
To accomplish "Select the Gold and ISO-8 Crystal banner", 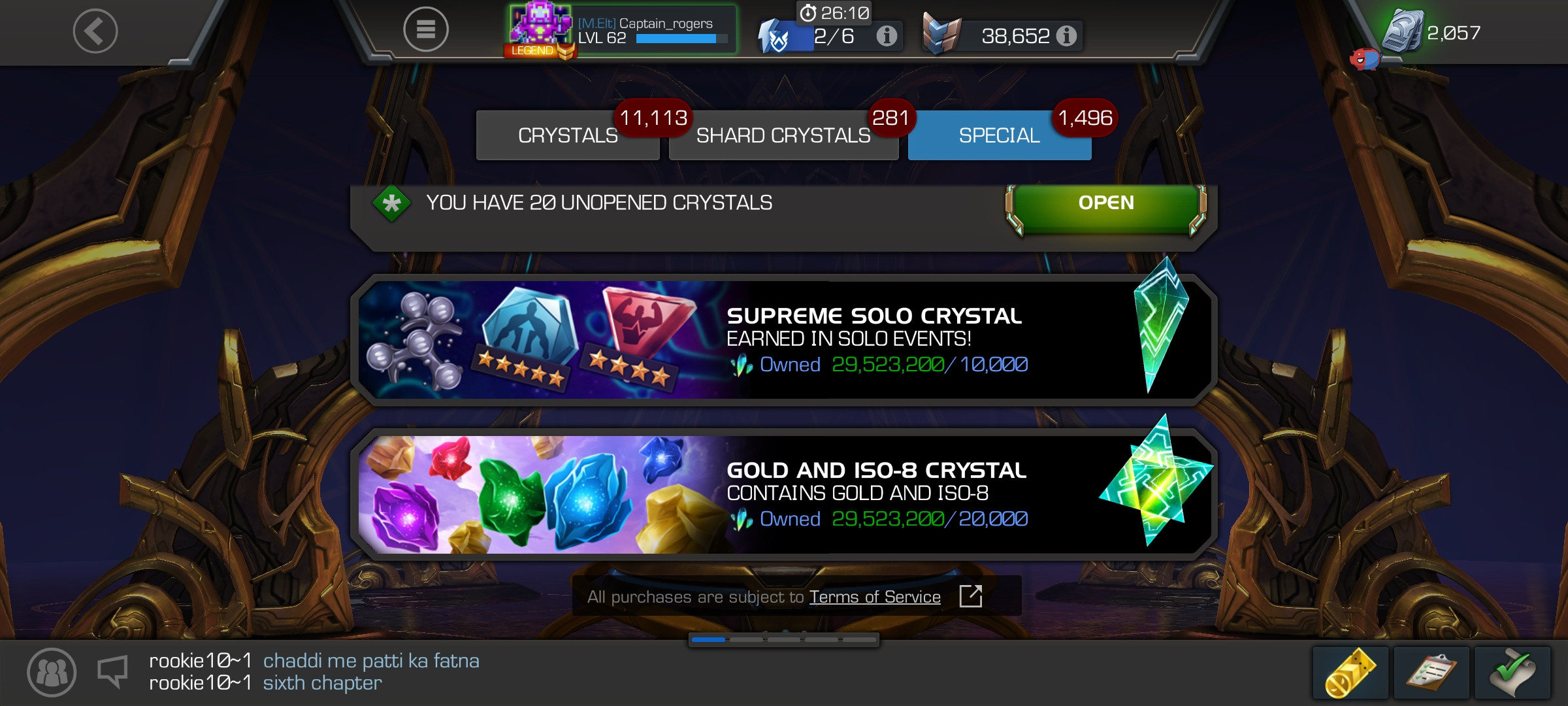I will 784,494.
